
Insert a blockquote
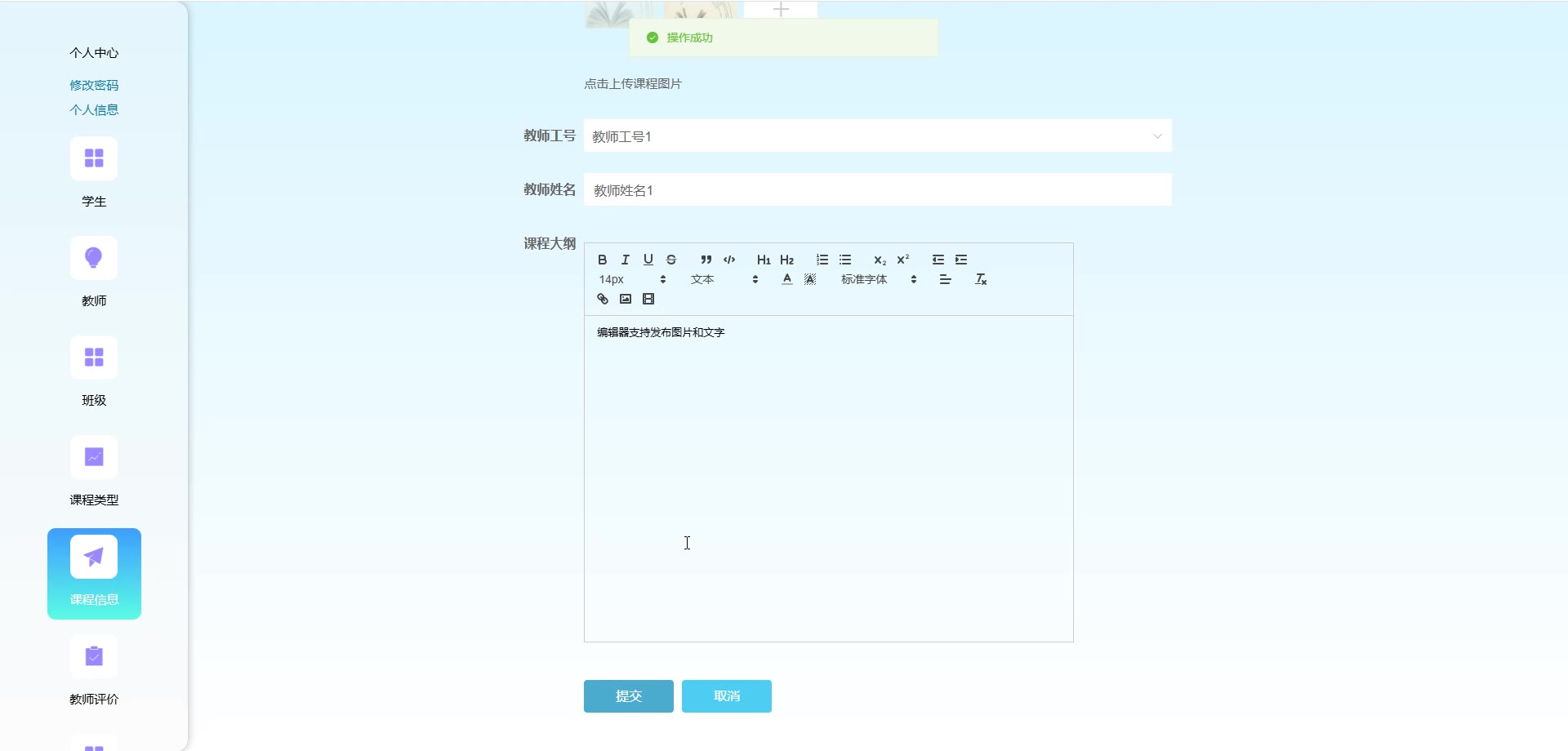tap(706, 260)
